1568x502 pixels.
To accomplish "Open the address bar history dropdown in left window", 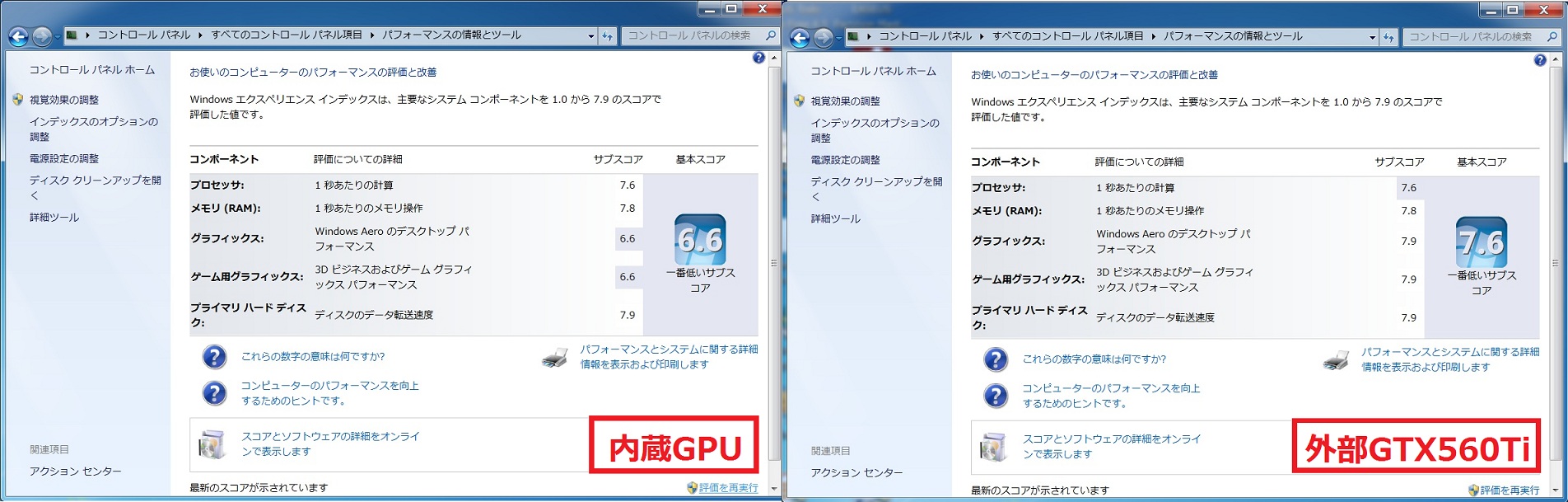I will coord(591,36).
